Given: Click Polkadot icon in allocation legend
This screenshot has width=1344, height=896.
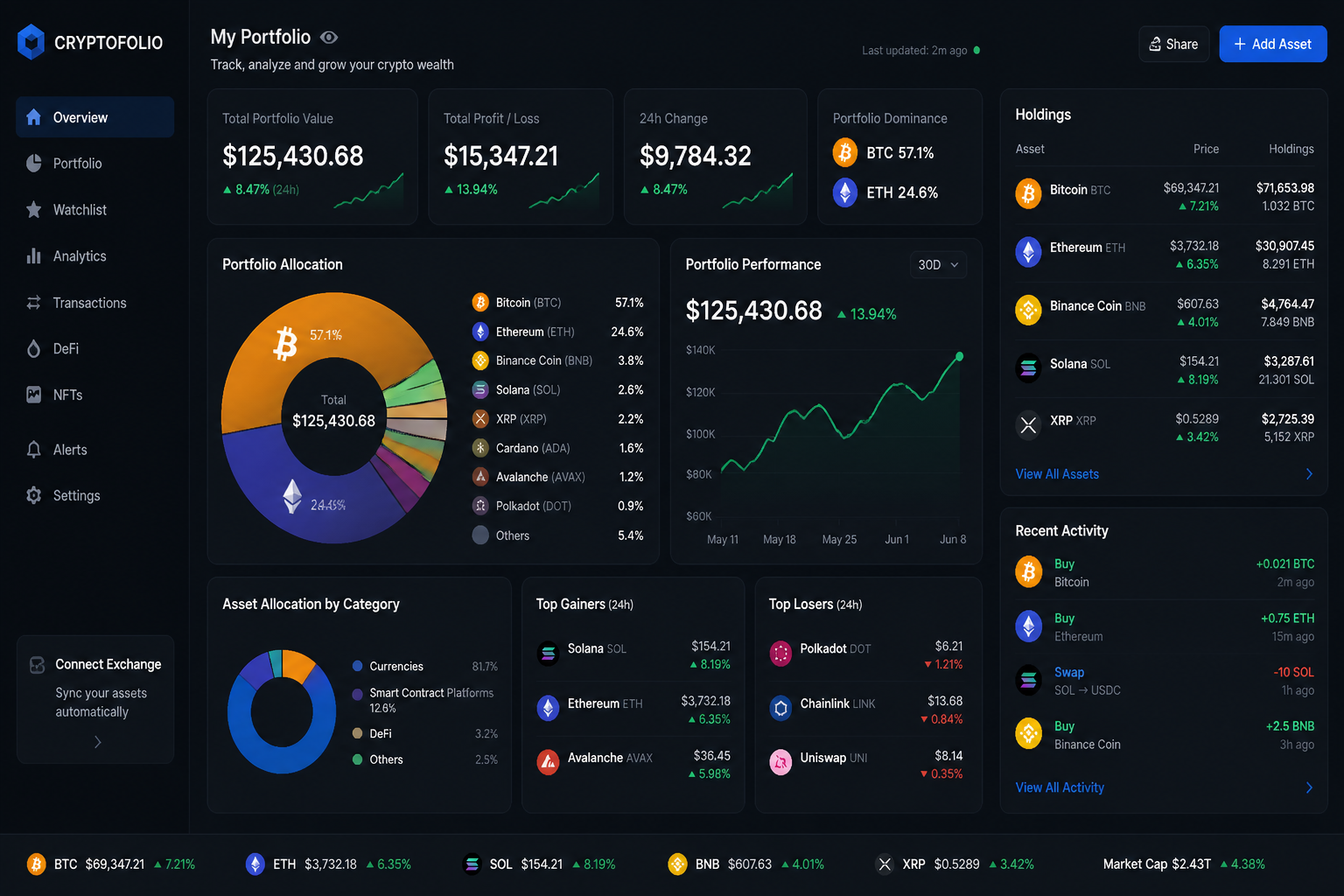Looking at the screenshot, I should pyautogui.click(x=480, y=506).
